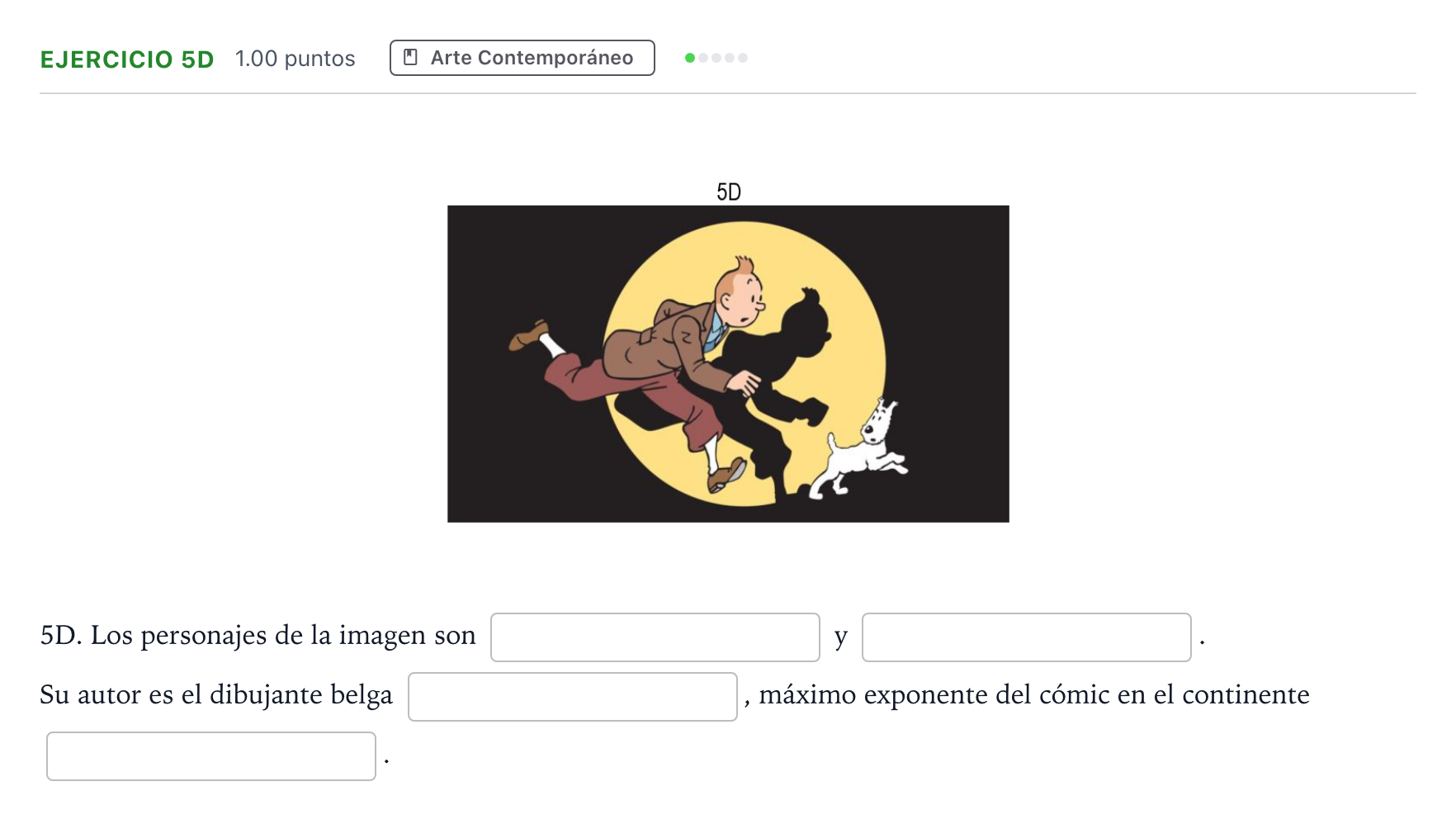Click the text 'Su autor es el dibujante belga'

tap(216, 695)
